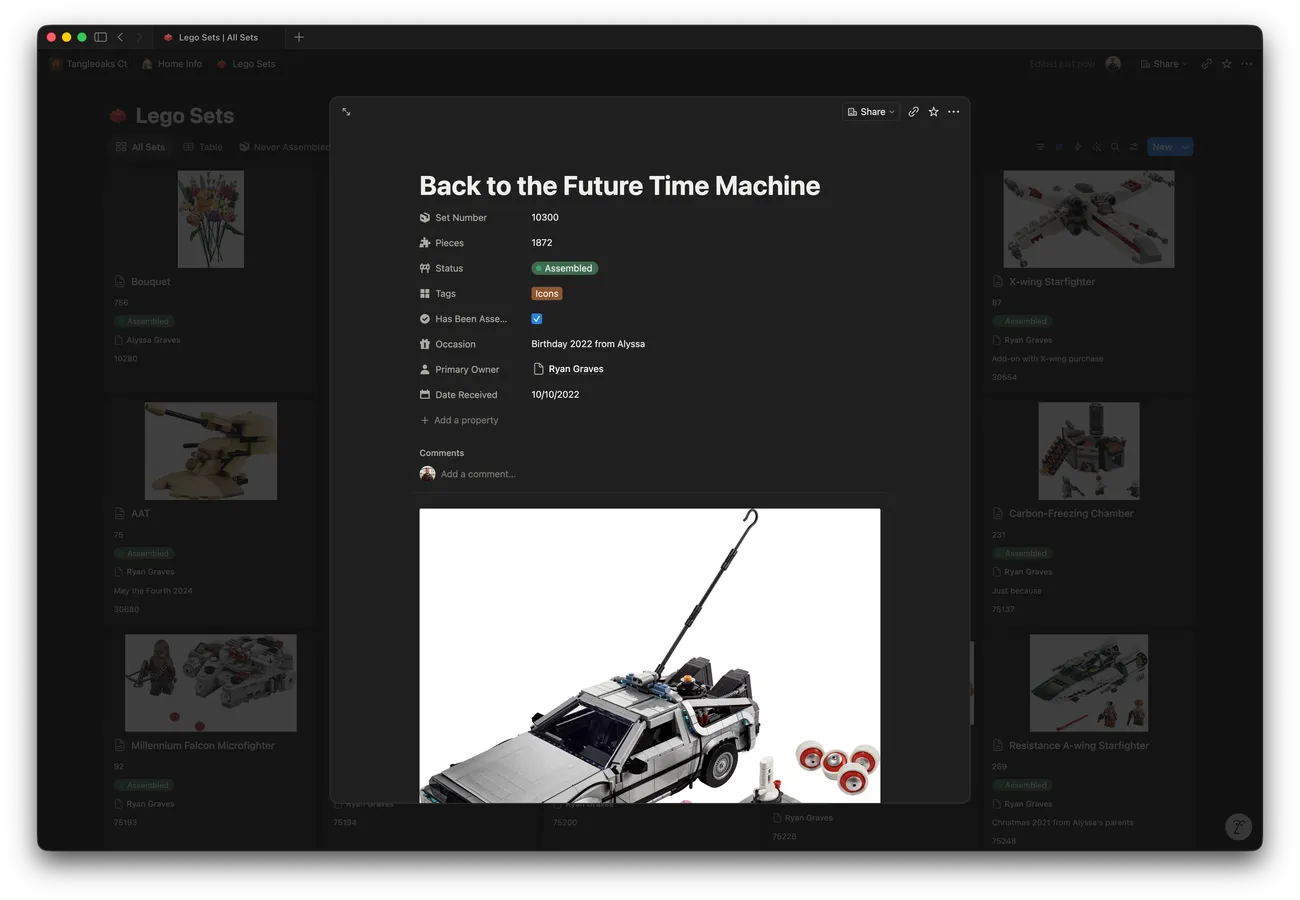Open a new tab with the plus icon
The height and width of the screenshot is (900, 1300).
pos(299,37)
